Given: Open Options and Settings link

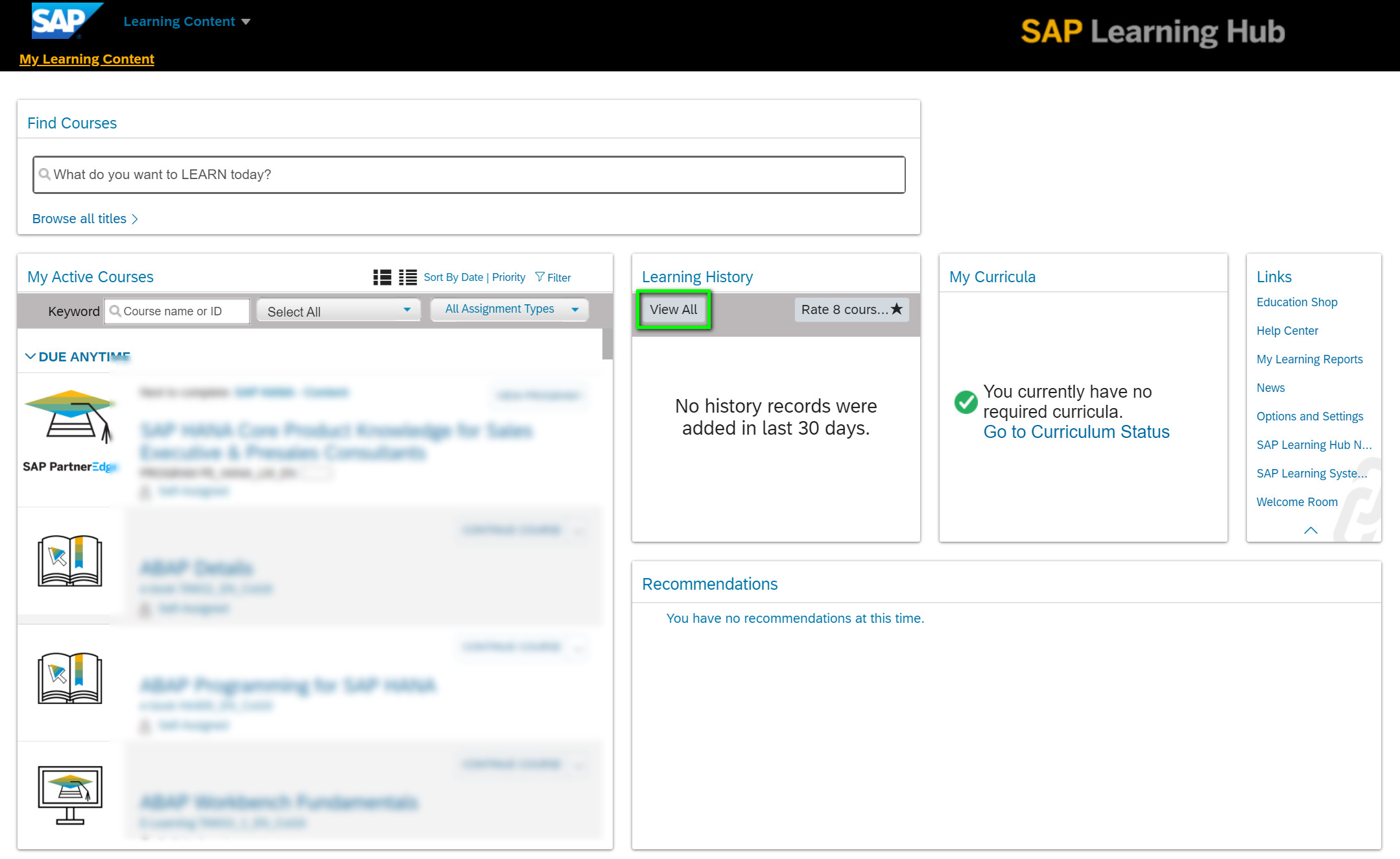Looking at the screenshot, I should click(x=1309, y=417).
